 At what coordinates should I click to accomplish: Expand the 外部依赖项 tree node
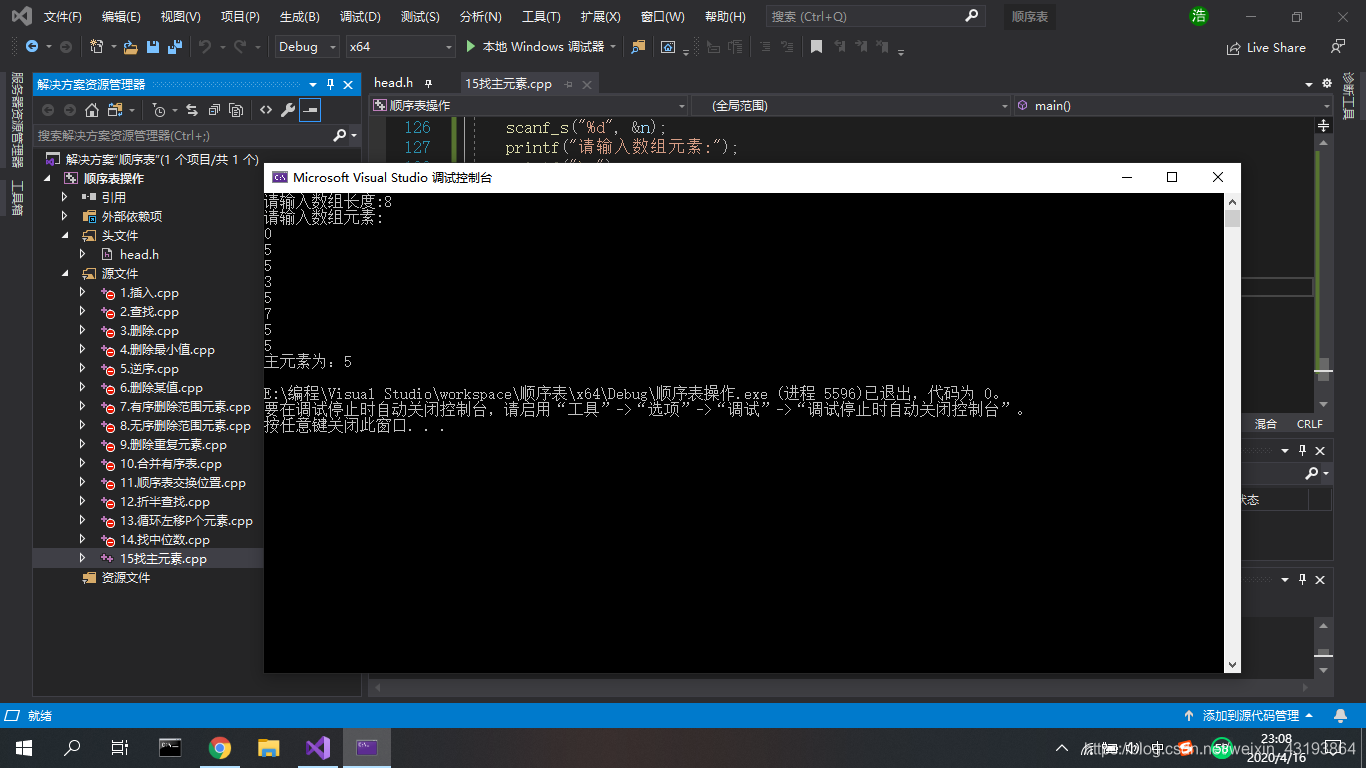[x=65, y=216]
